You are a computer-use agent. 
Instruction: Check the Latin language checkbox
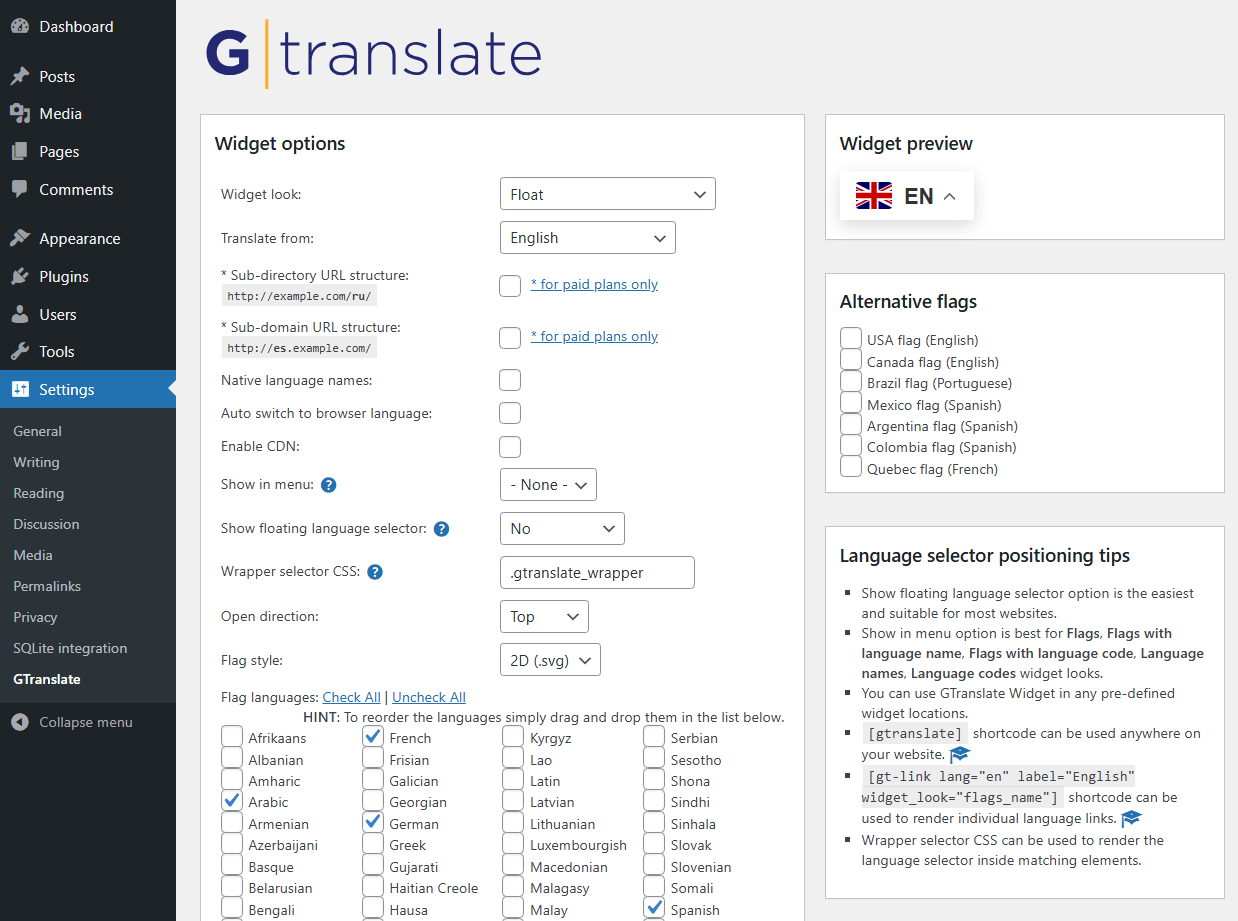(x=513, y=780)
